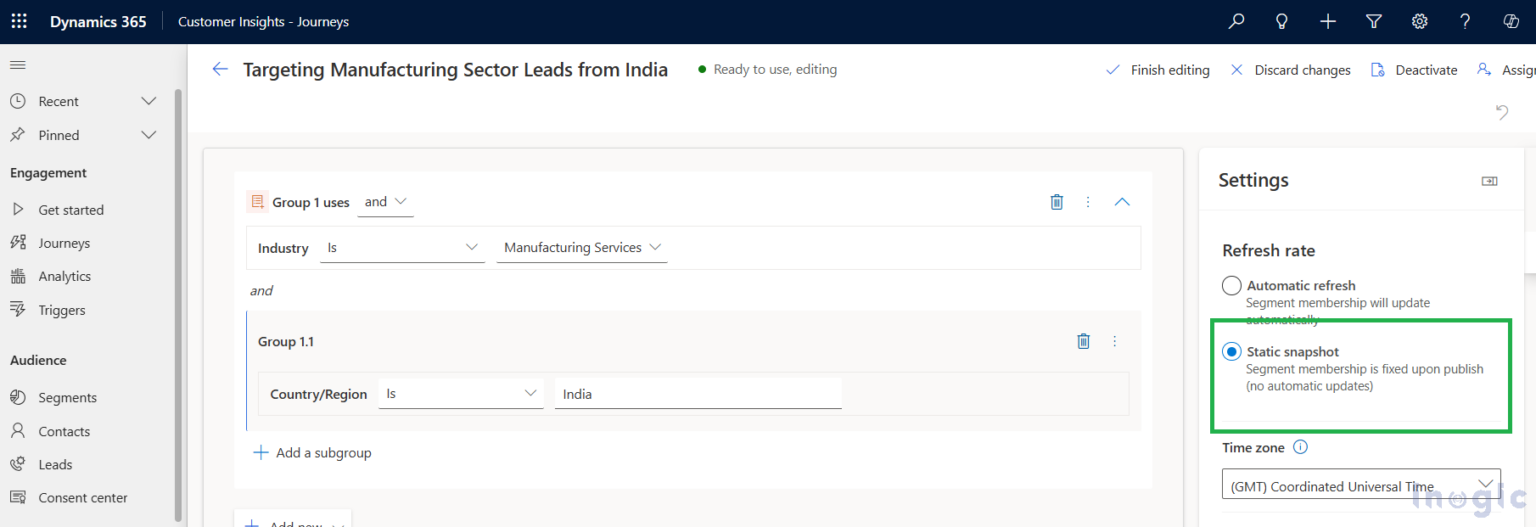Click the 'Engagement' section header
This screenshot has height=527, width=1536.
point(48,173)
